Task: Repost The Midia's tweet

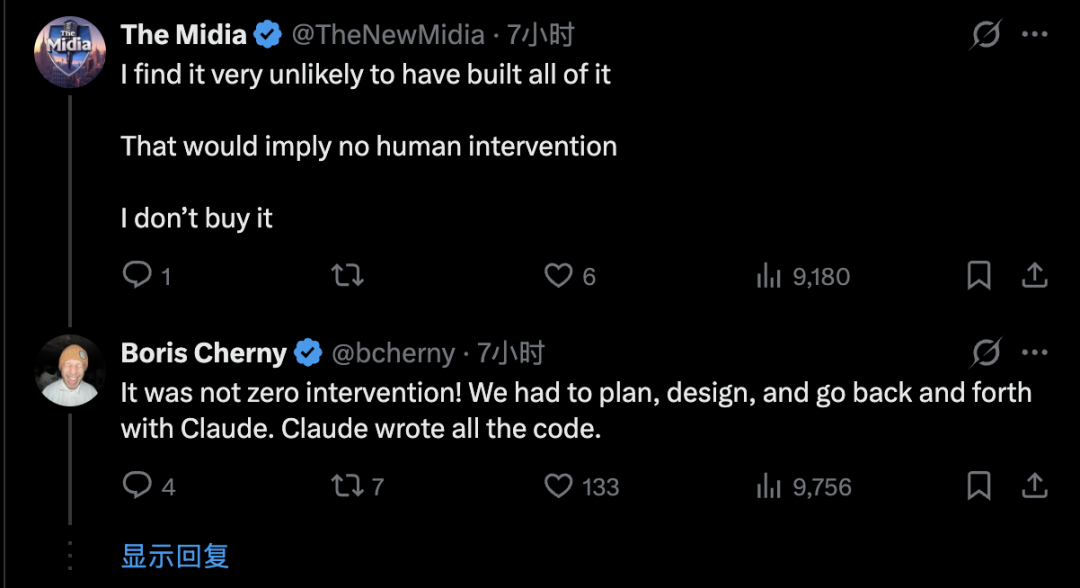Action: click(x=346, y=275)
